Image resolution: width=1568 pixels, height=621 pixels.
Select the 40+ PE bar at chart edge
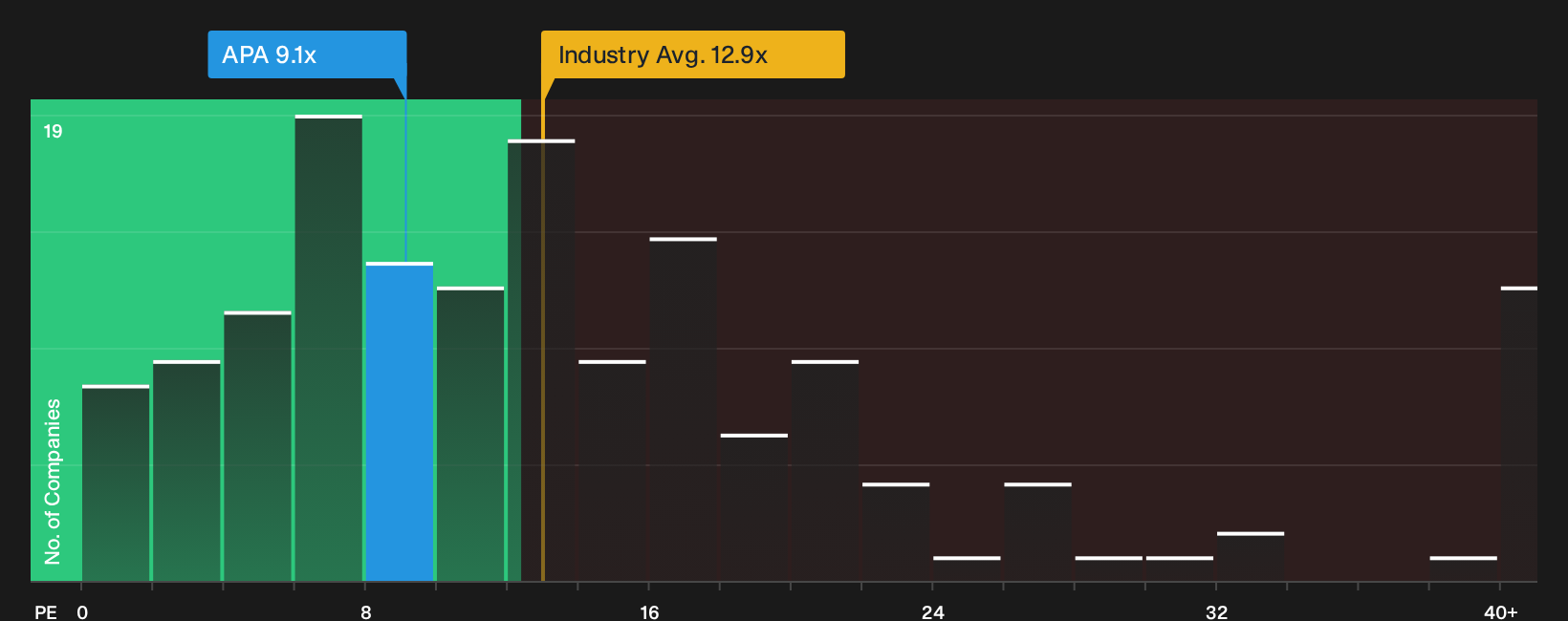point(1519,434)
